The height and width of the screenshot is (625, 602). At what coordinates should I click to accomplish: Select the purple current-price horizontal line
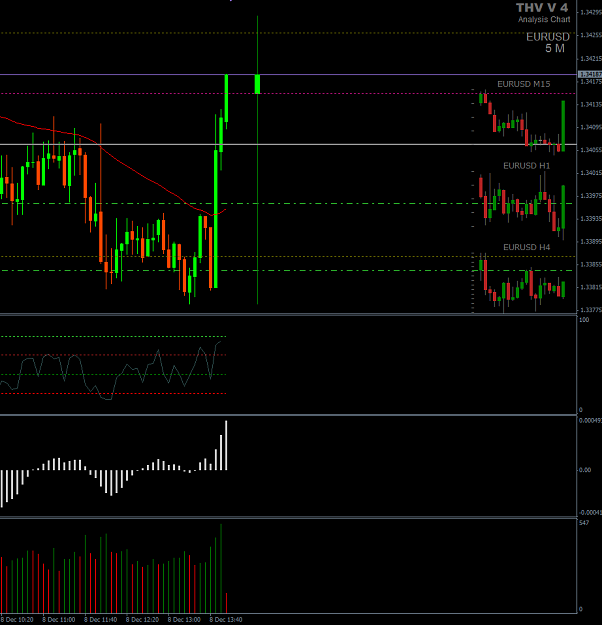pos(289,75)
